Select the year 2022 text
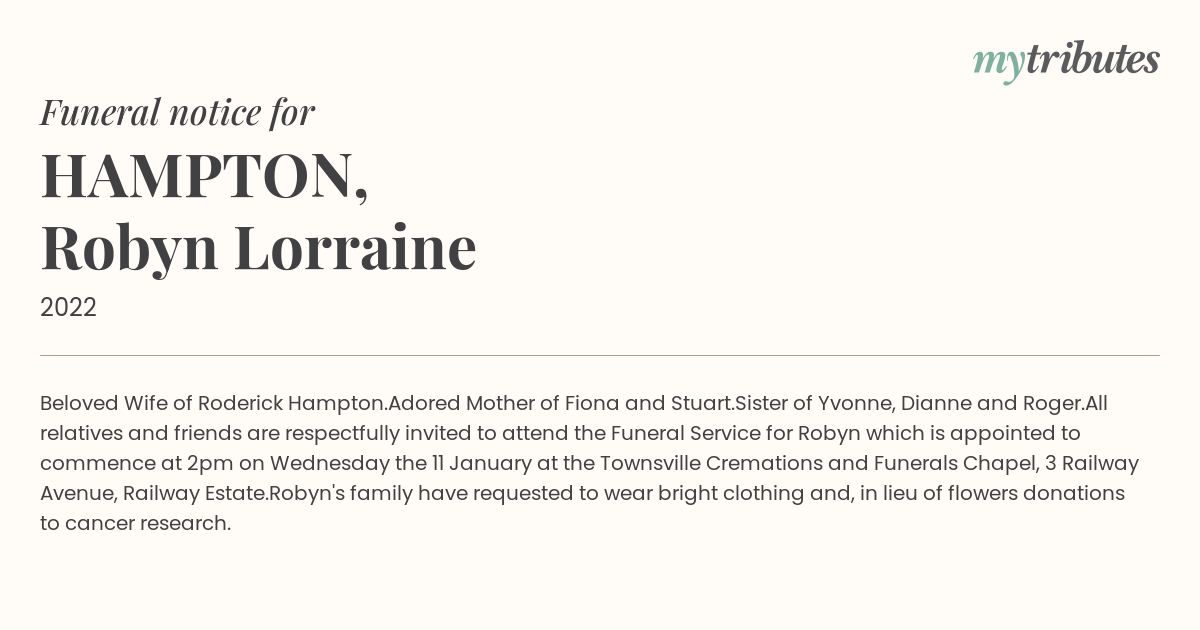Screen dimensions: 1200x630 pos(68,308)
